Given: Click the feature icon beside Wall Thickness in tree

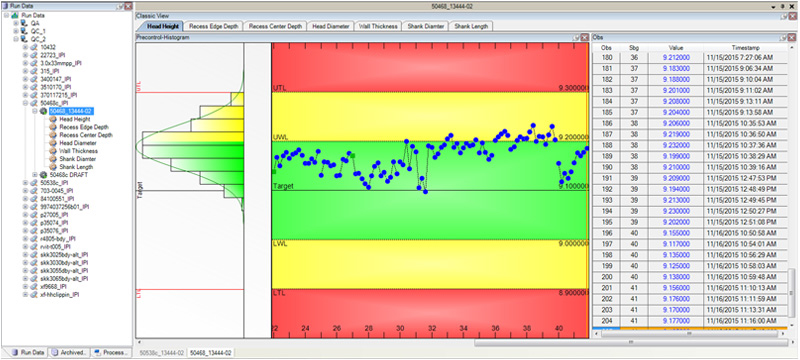Looking at the screenshot, I should 53,151.
